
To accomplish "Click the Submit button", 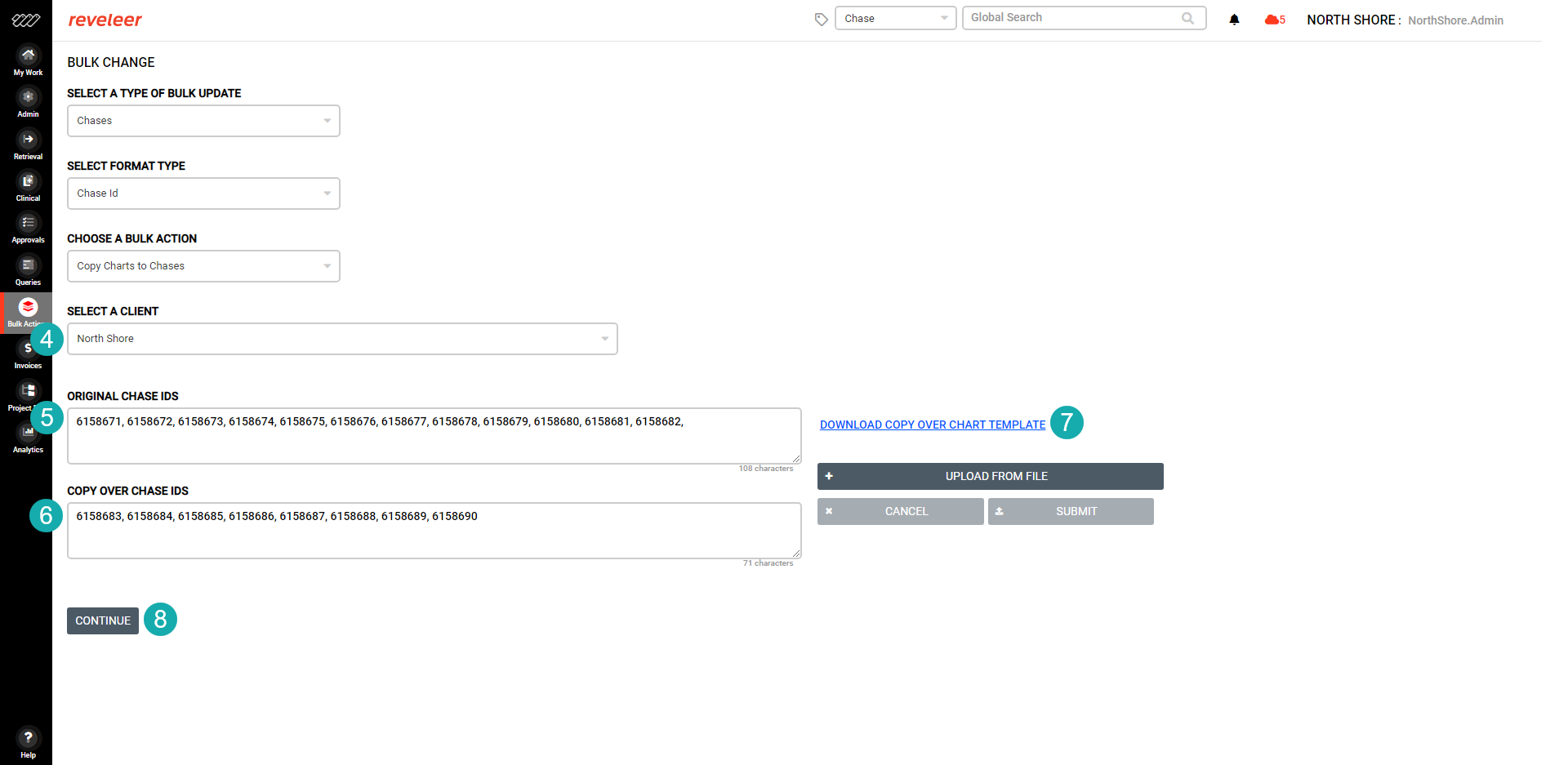I will click(x=1071, y=511).
